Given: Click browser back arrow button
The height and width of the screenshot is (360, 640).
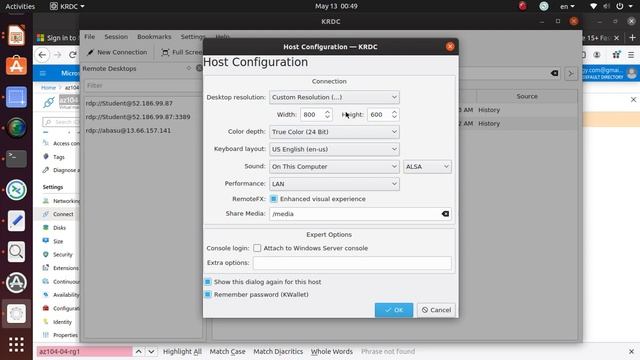Looking at the screenshot, I should click(42, 54).
